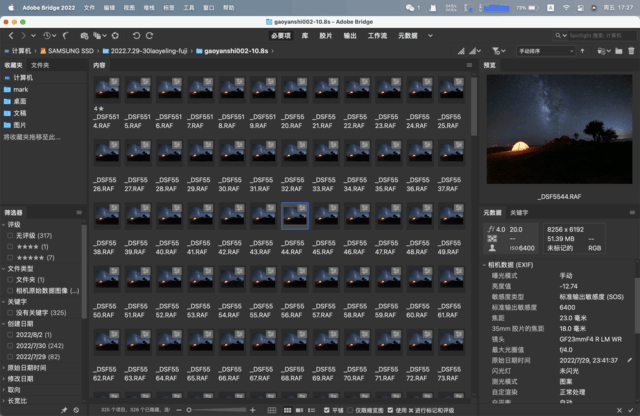This screenshot has width=640, height=416.
Task: Open in Camera Raw aperture icon
Action: (x=116, y=36)
